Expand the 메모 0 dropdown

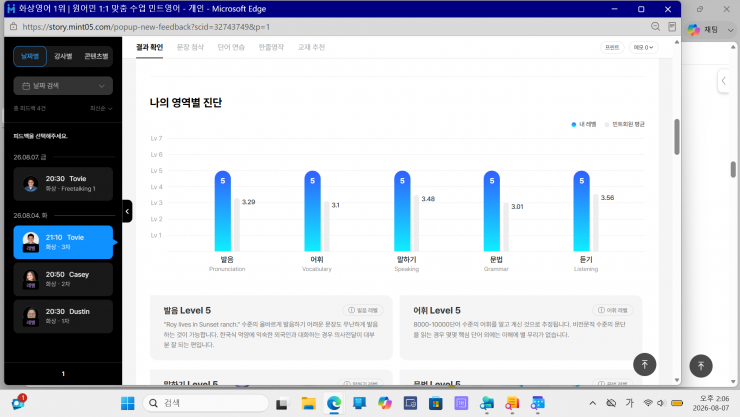(x=643, y=47)
